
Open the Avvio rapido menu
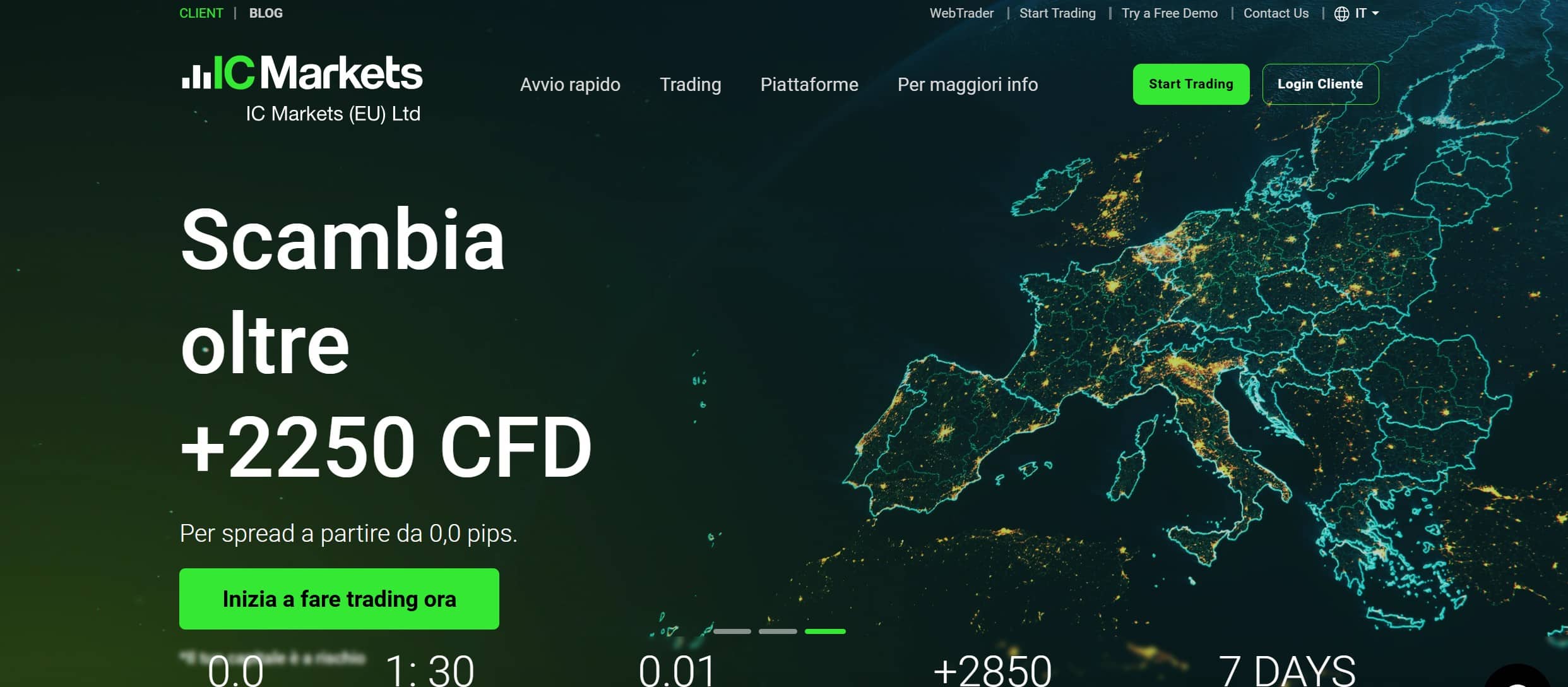point(570,85)
